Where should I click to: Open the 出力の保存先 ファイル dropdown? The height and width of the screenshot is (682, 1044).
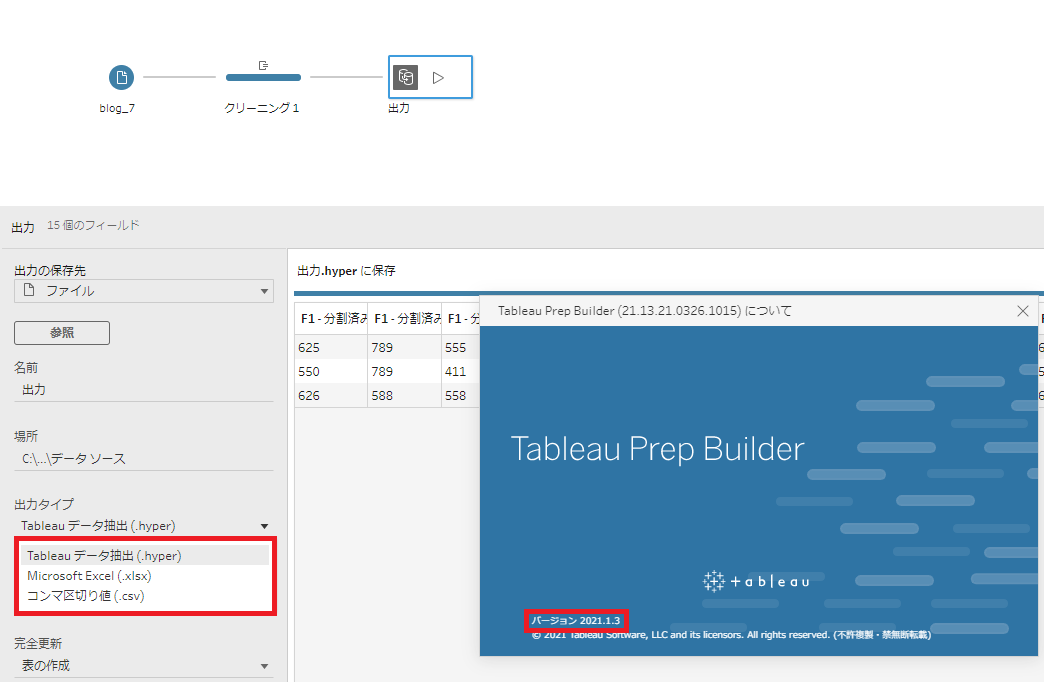click(144, 291)
